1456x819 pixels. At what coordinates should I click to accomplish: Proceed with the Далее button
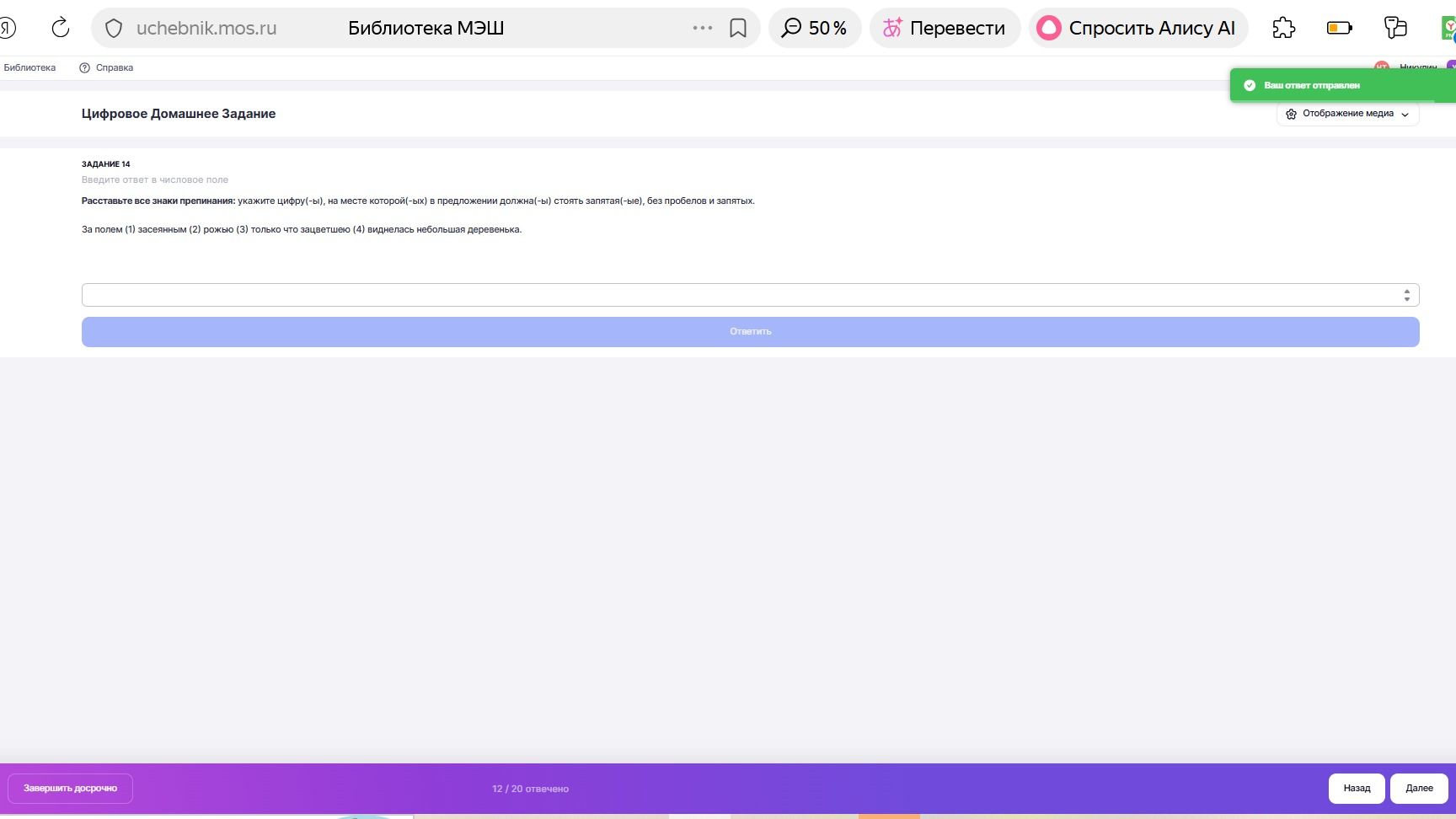click(1419, 789)
